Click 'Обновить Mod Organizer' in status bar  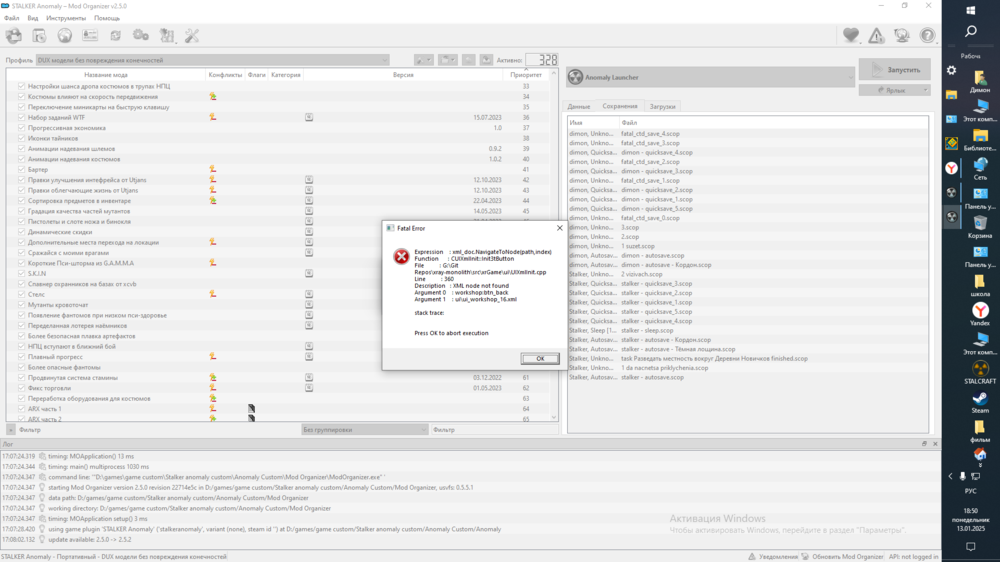(842, 556)
